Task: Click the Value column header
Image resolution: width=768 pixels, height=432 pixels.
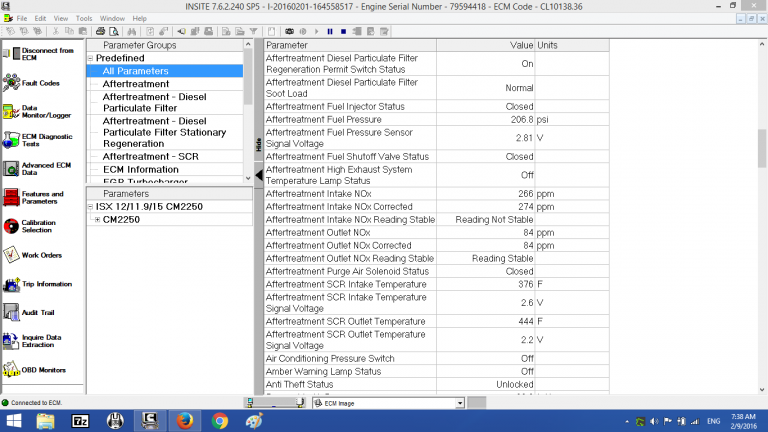Action: click(486, 45)
